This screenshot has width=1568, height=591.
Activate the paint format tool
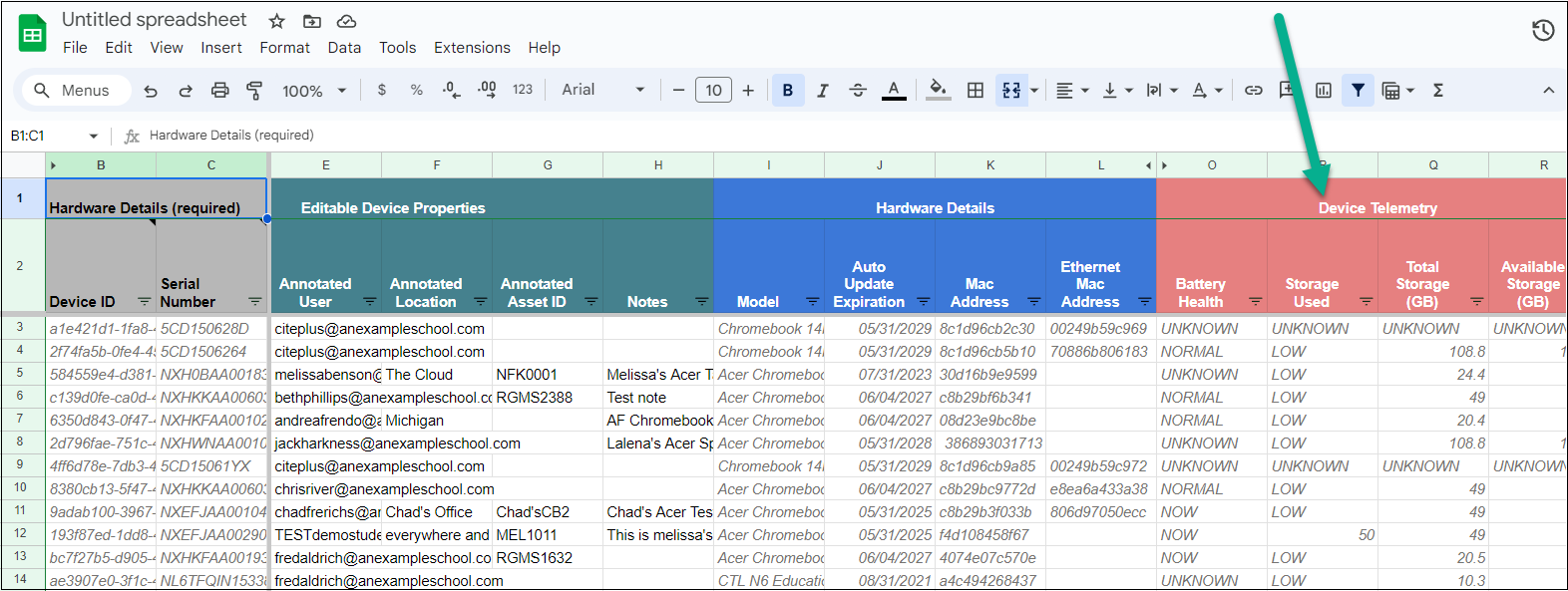(x=254, y=91)
